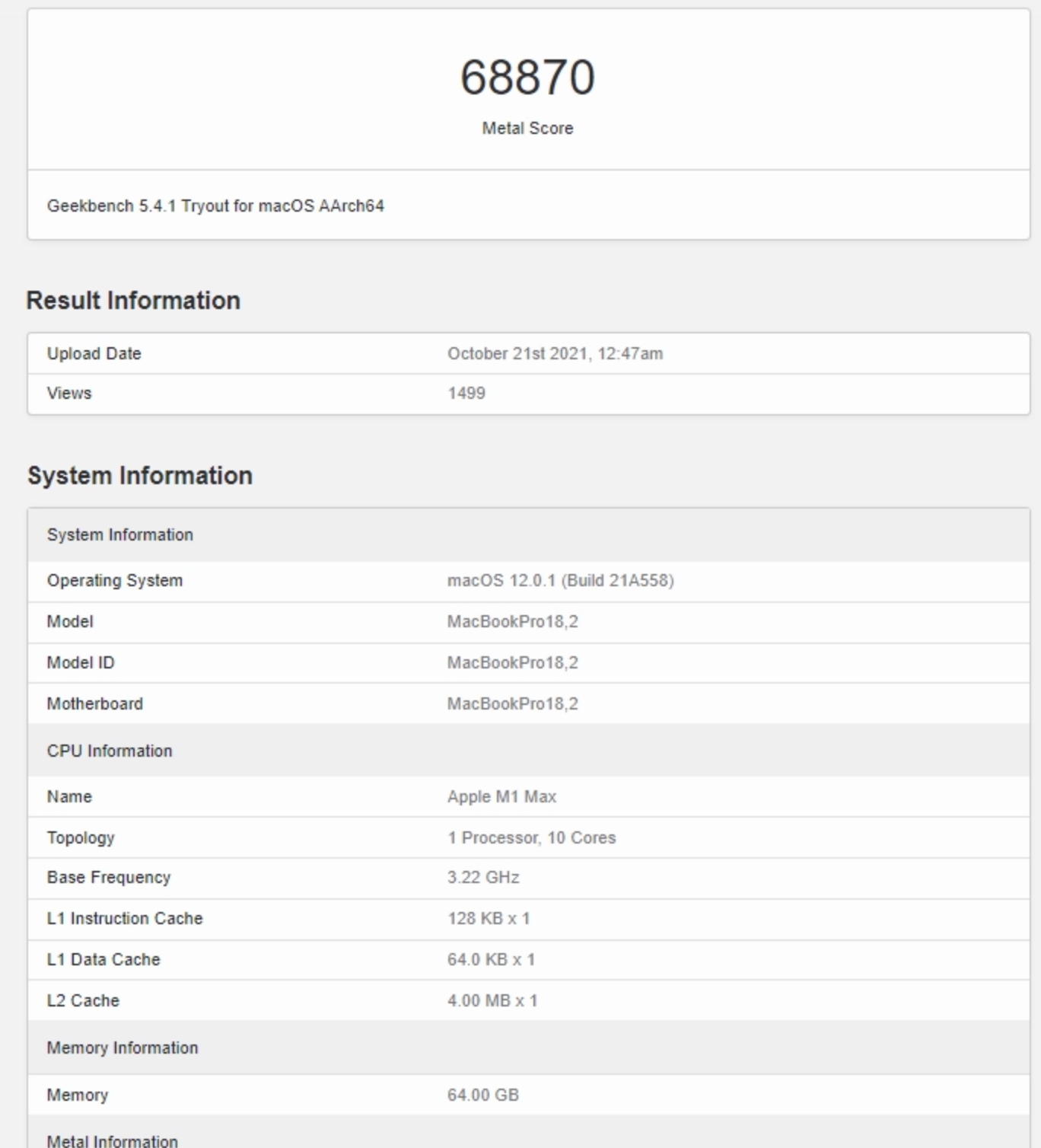
Task: Click the System Information table header row
Action: click(120, 535)
